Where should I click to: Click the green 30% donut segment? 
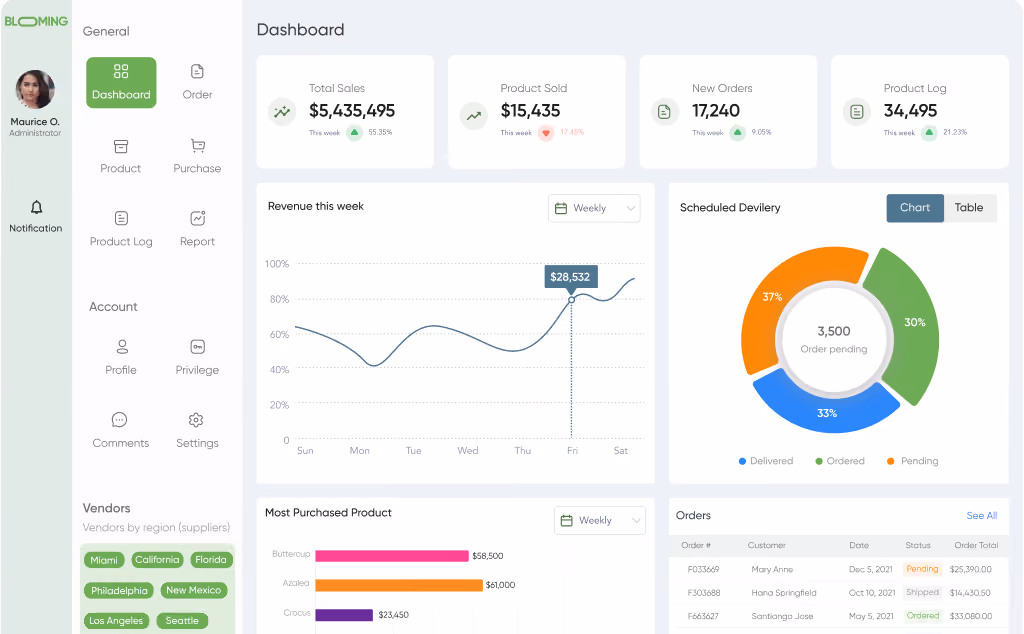pyautogui.click(x=914, y=323)
